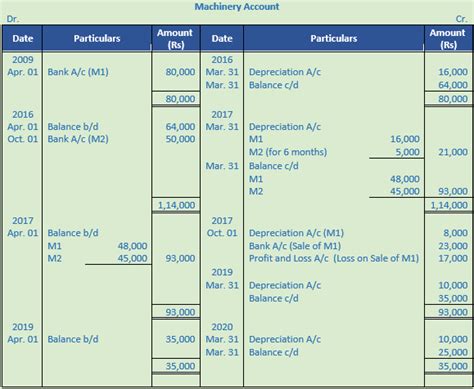Image resolution: width=474 pixels, height=389 pixels.
Task: Click the 80,000 amount beside Bank A/c (M1)
Action: click(x=180, y=72)
